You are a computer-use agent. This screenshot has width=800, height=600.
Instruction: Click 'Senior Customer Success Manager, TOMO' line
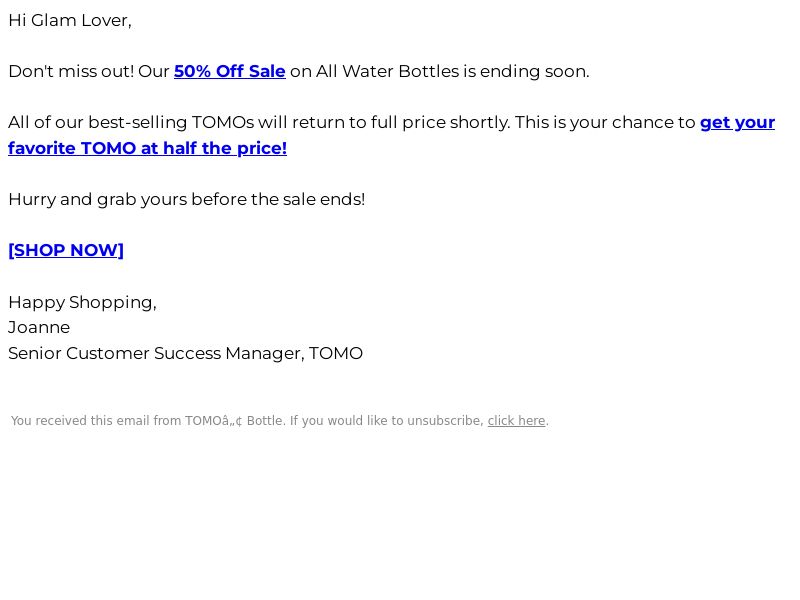click(185, 353)
